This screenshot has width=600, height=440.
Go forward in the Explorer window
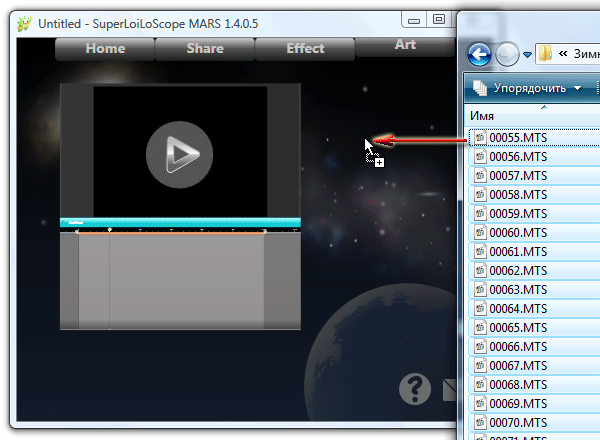coord(507,55)
